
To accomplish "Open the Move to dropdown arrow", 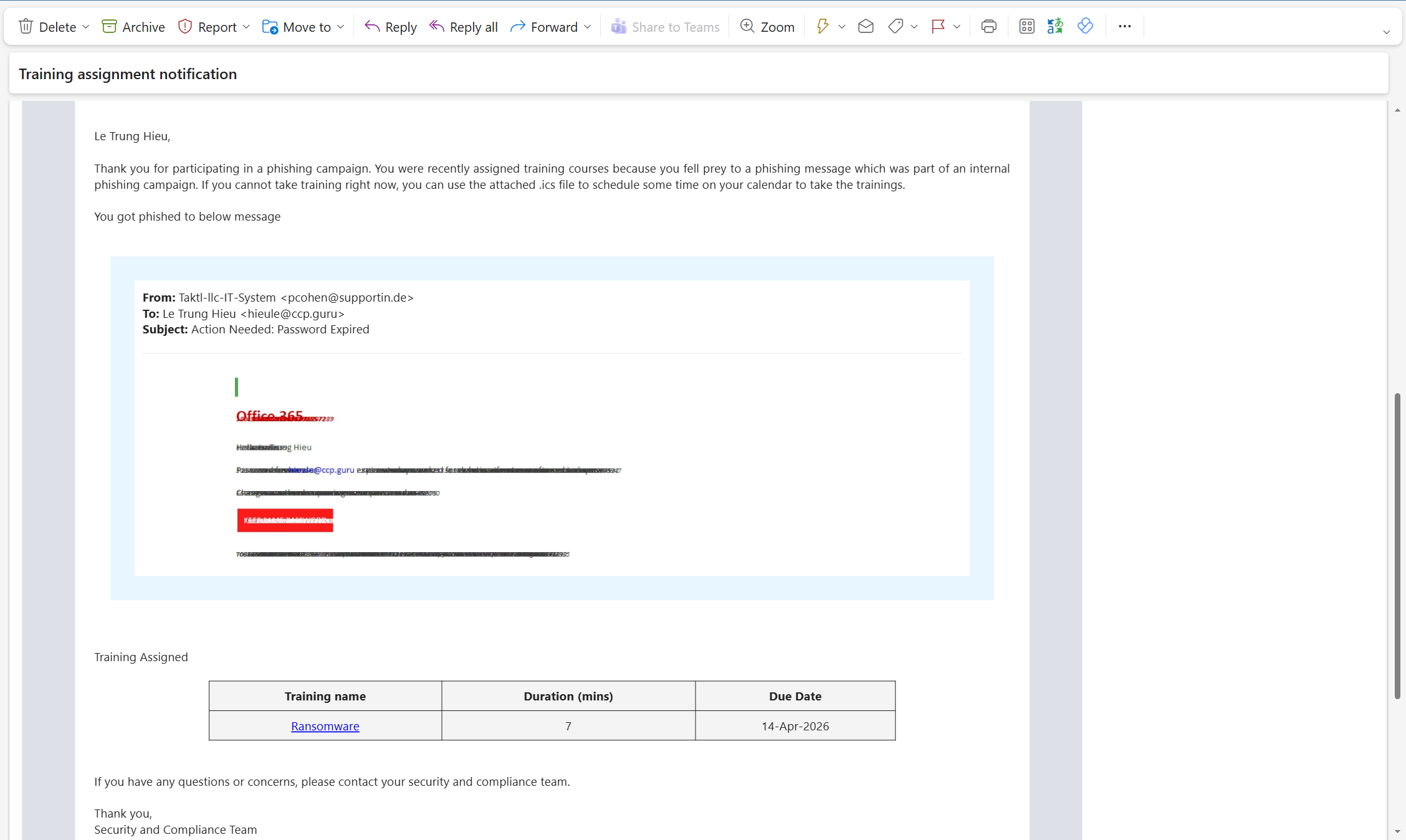I will 341,27.
